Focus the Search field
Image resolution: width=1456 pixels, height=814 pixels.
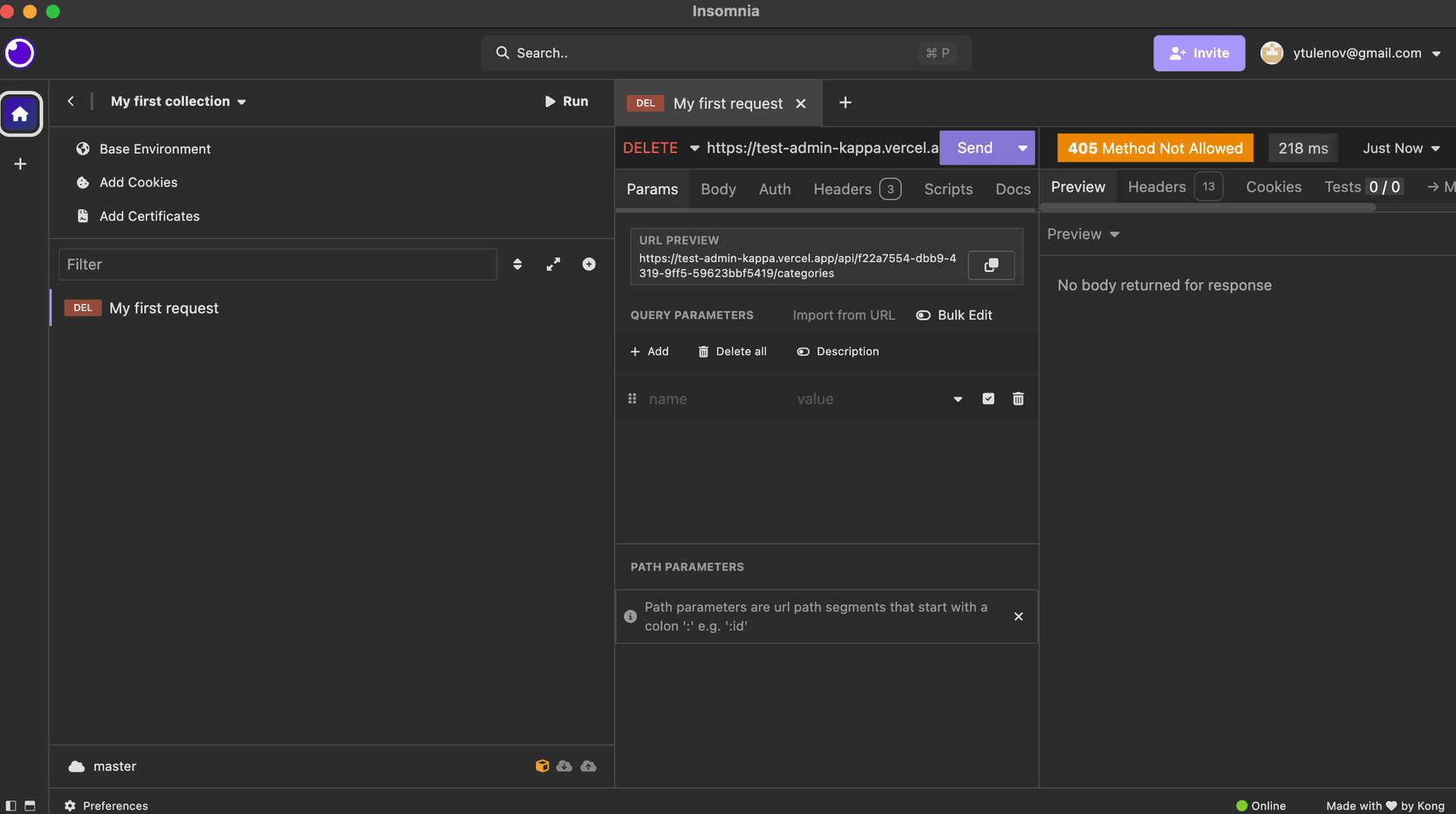[726, 53]
